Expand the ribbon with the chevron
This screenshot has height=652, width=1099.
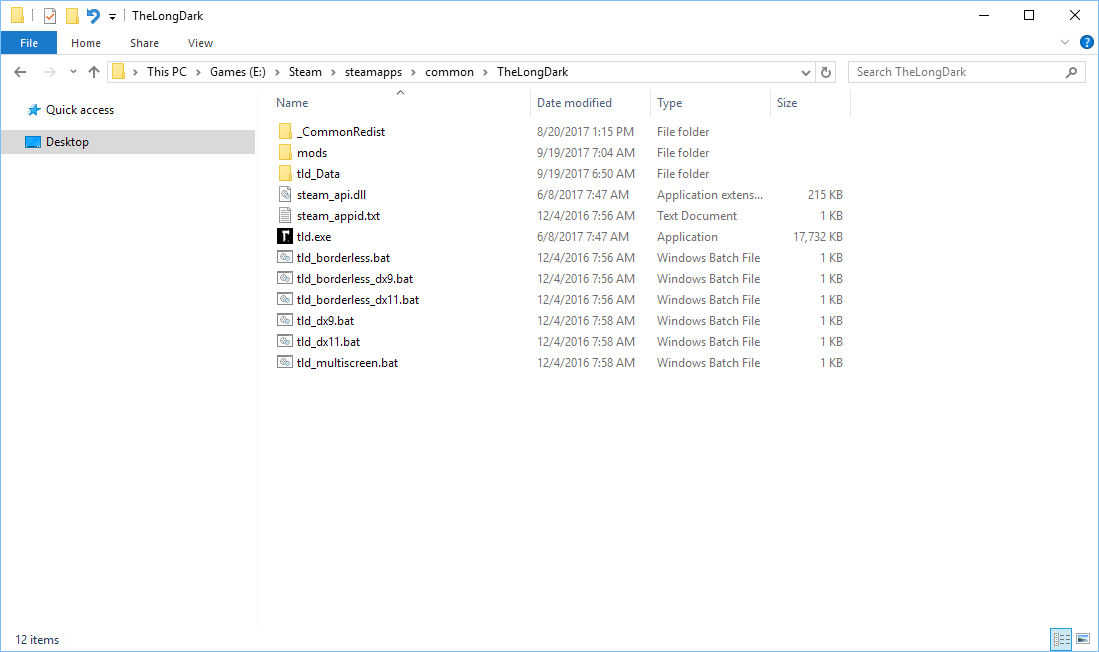coord(1065,42)
